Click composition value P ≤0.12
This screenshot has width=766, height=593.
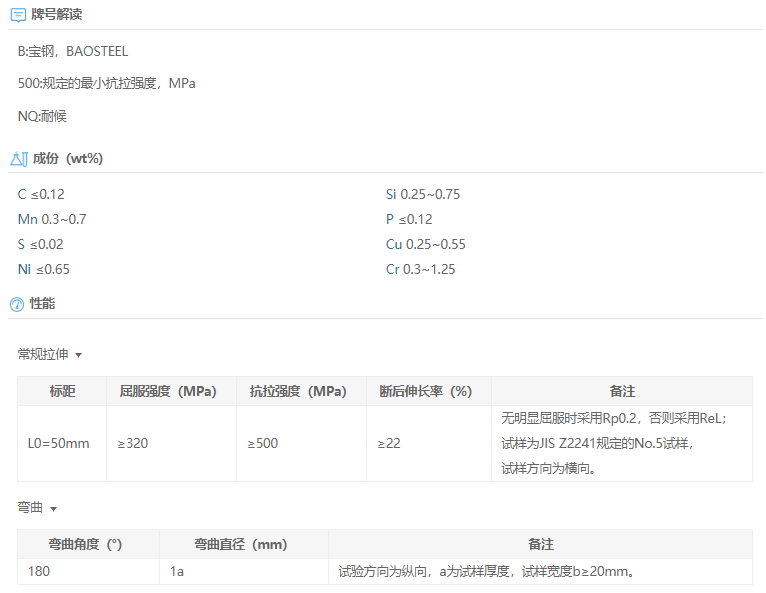coord(409,219)
